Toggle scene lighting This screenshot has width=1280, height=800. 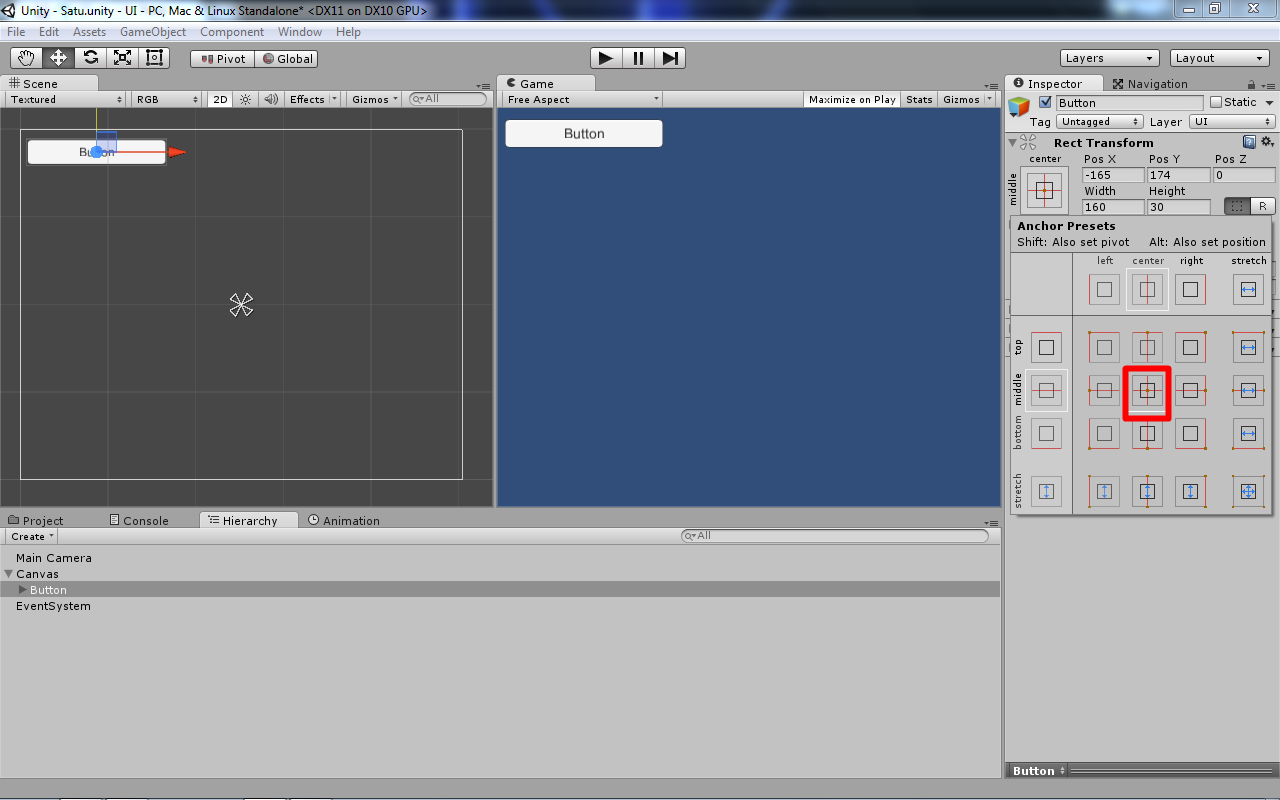(x=244, y=98)
